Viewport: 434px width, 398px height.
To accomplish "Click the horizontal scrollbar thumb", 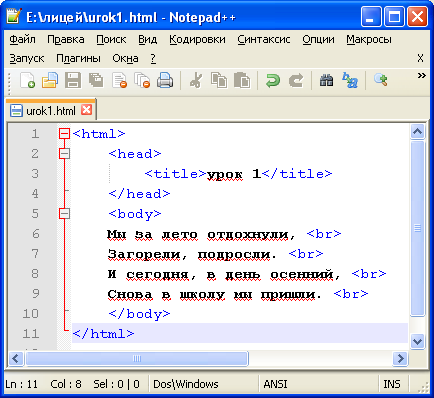I will click(x=137, y=359).
